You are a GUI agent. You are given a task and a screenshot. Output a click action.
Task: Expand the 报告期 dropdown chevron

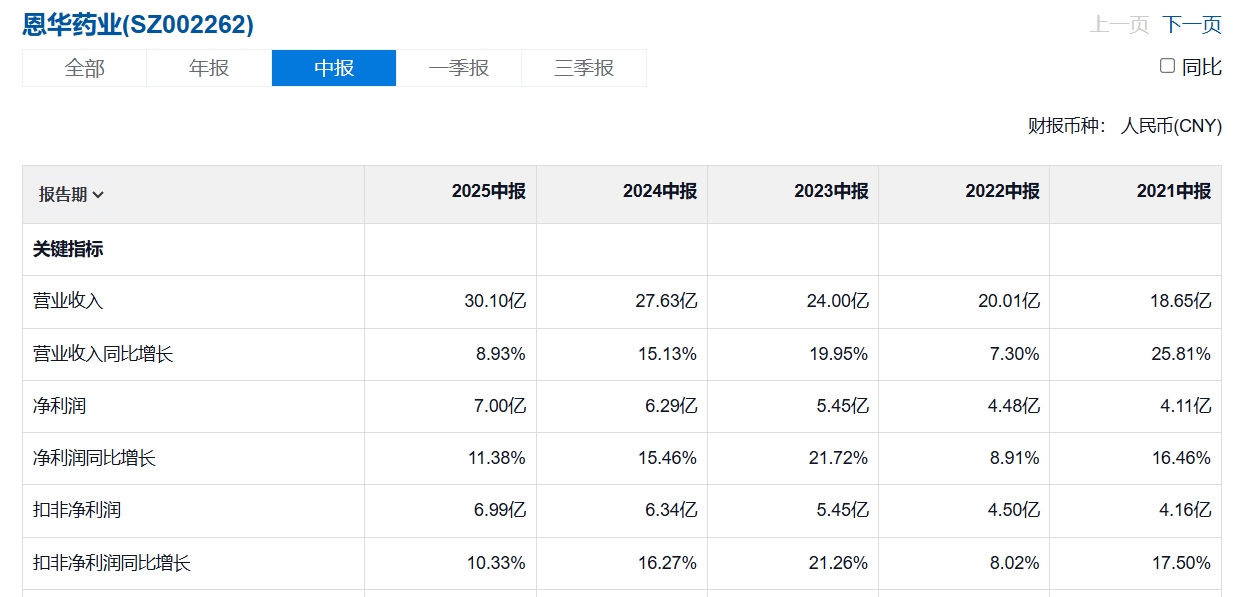98,195
